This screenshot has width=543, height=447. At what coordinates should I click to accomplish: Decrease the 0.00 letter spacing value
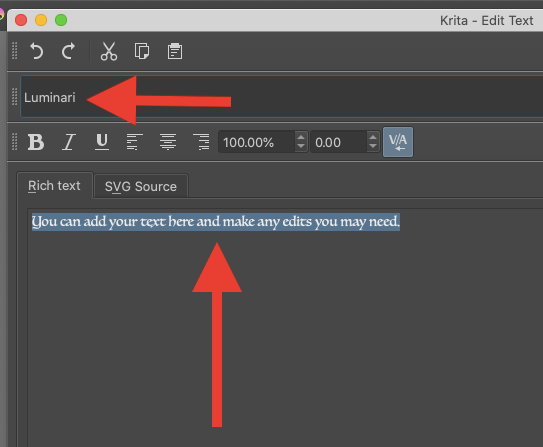[x=373, y=147]
